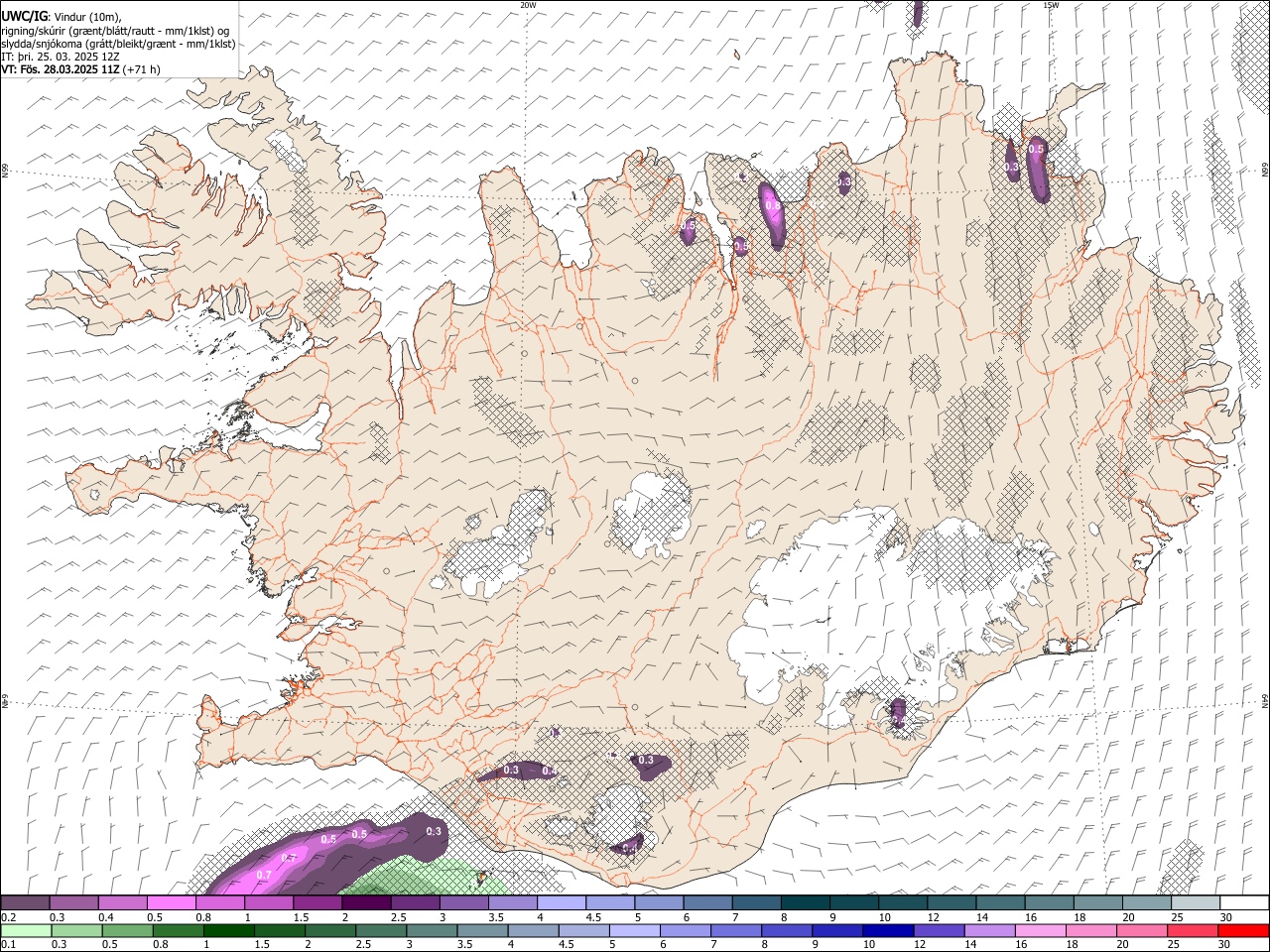Click the '0.2' label in upper legend row
Screen dimensions: 1270x952
point(8,918)
